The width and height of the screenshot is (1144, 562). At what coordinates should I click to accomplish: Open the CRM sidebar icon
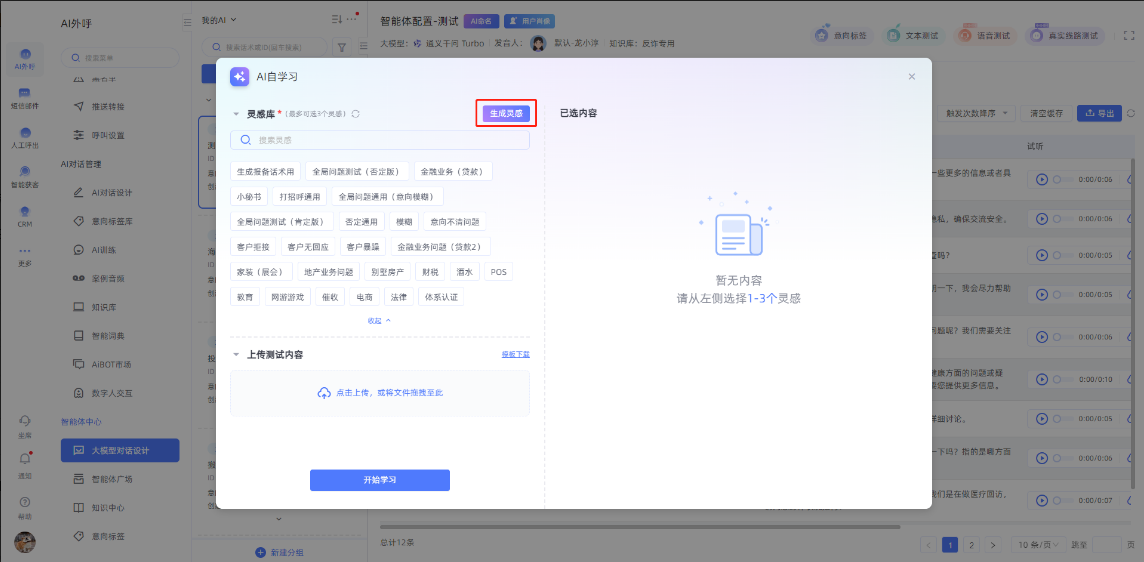(25, 214)
